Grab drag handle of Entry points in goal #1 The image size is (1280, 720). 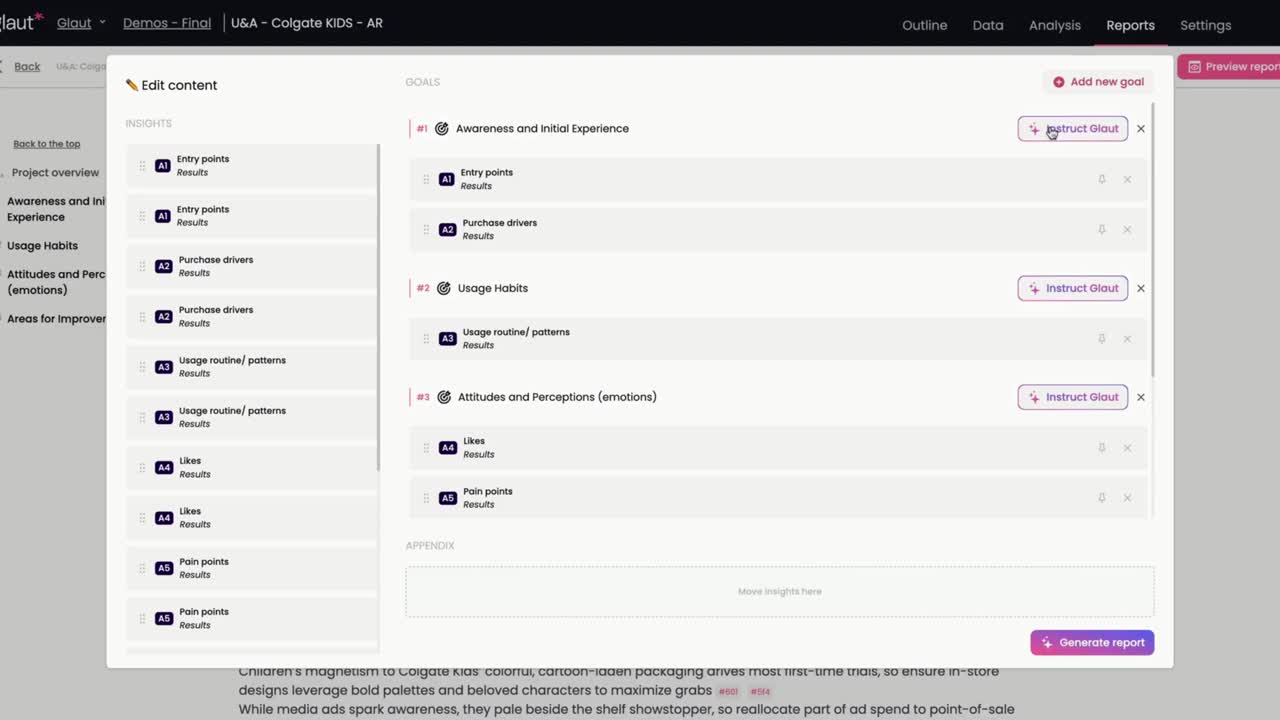[426, 179]
